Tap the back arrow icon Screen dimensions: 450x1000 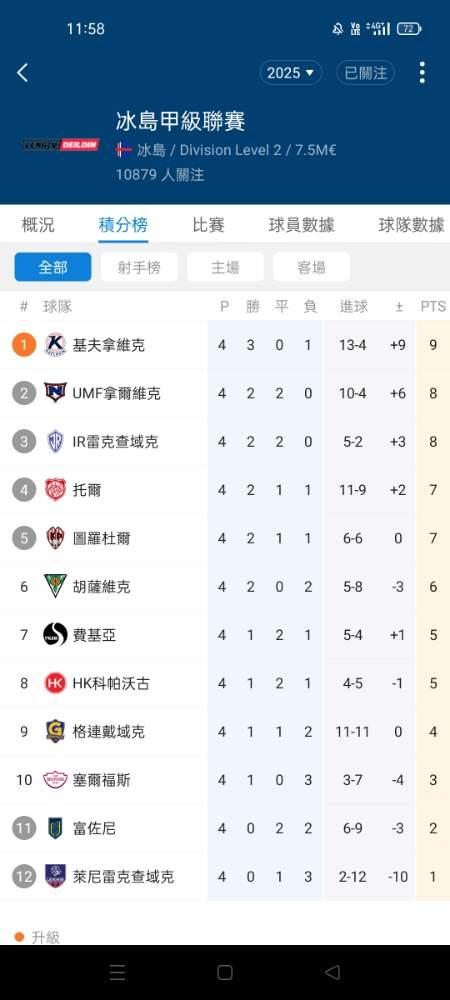click(x=22, y=73)
